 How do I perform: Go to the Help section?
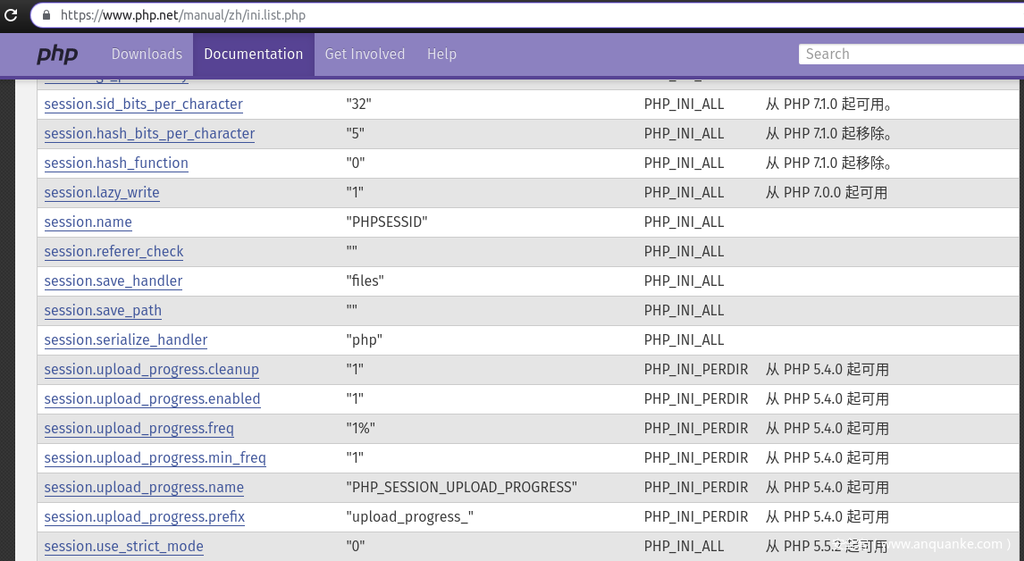[x=442, y=54]
